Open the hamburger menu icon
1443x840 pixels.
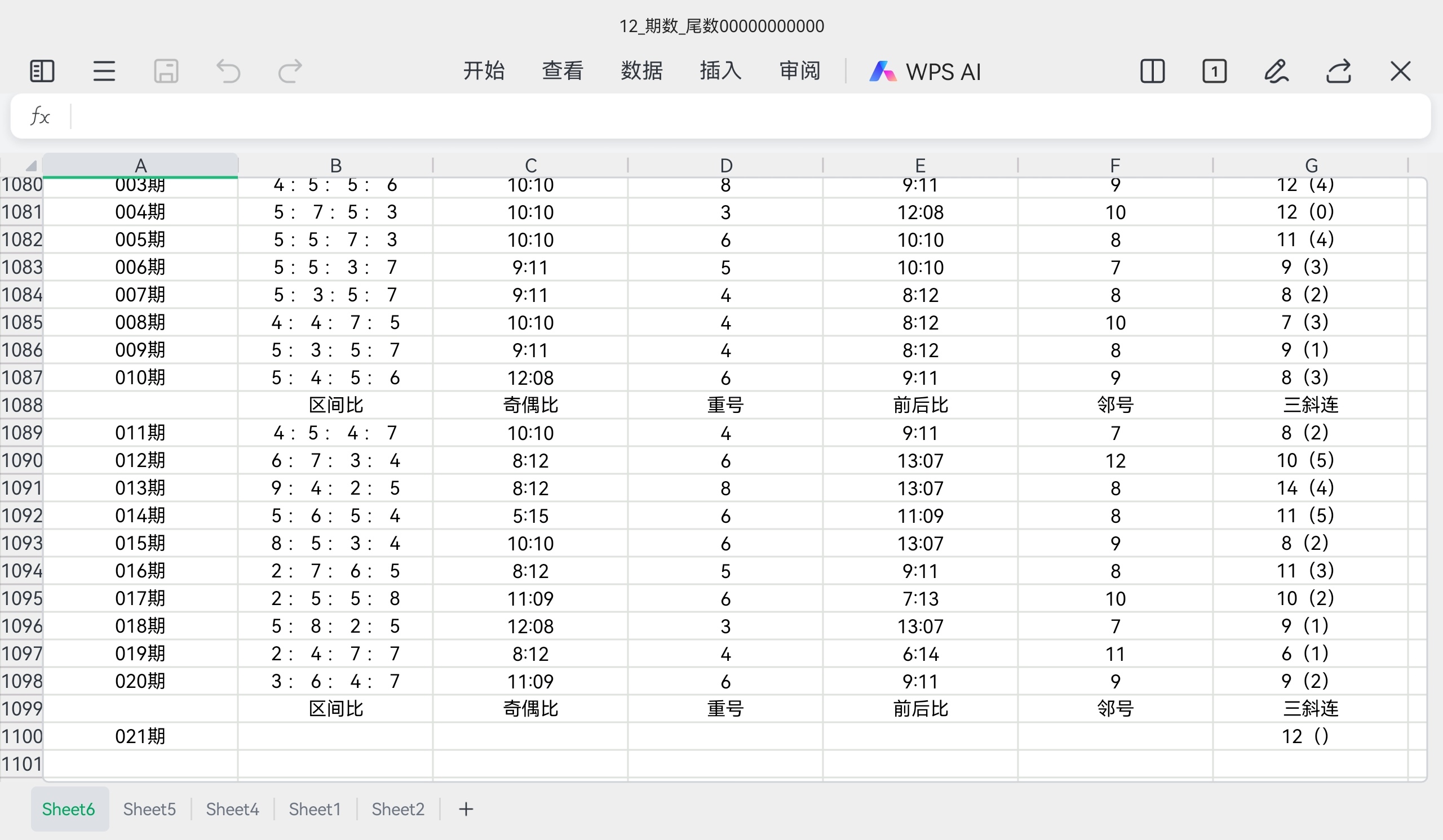coord(104,72)
